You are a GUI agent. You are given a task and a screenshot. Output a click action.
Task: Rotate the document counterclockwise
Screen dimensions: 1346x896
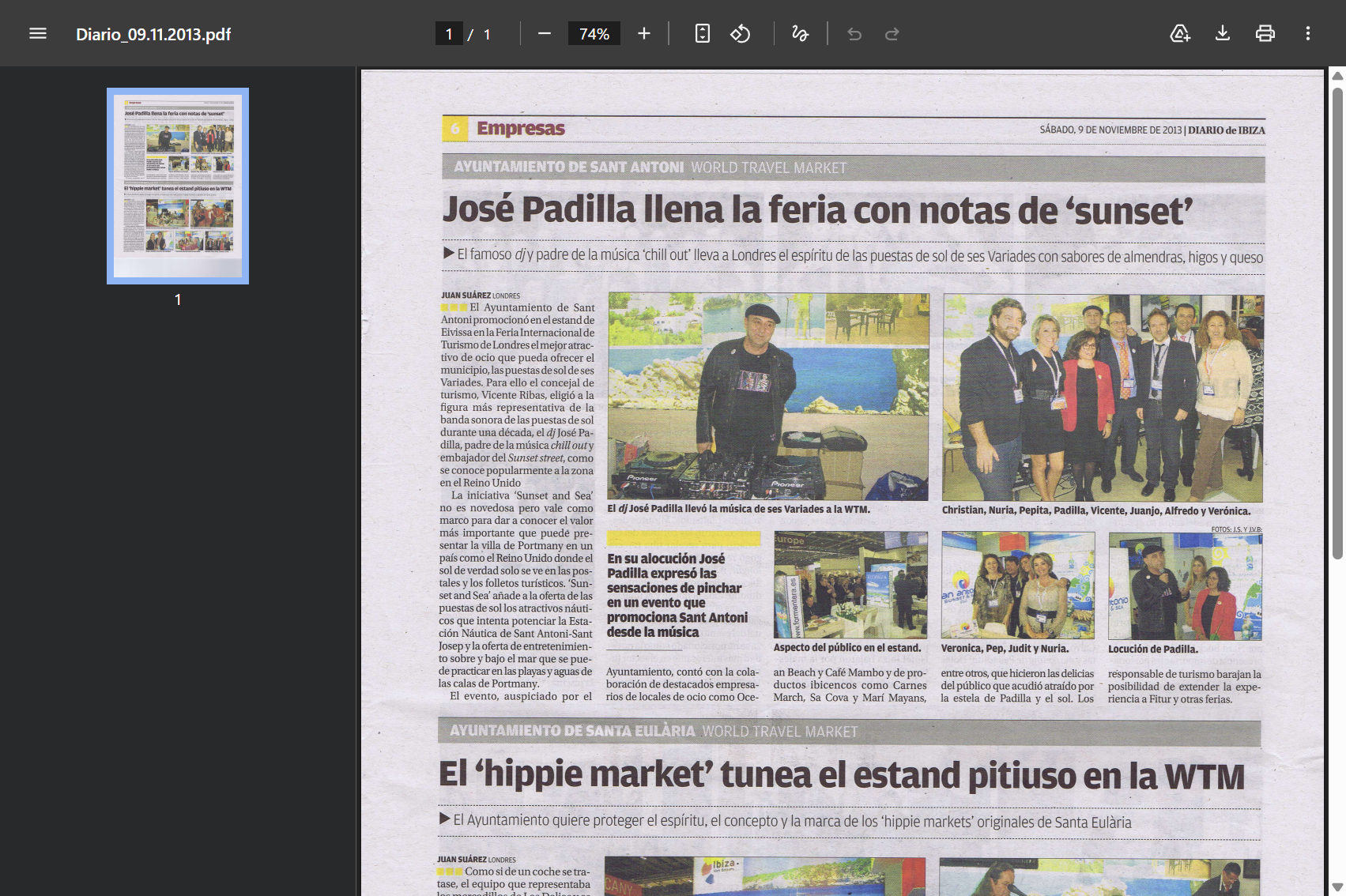coord(740,34)
